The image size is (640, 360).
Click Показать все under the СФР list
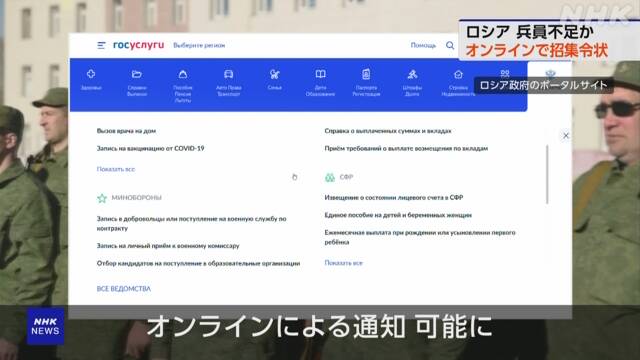click(343, 263)
